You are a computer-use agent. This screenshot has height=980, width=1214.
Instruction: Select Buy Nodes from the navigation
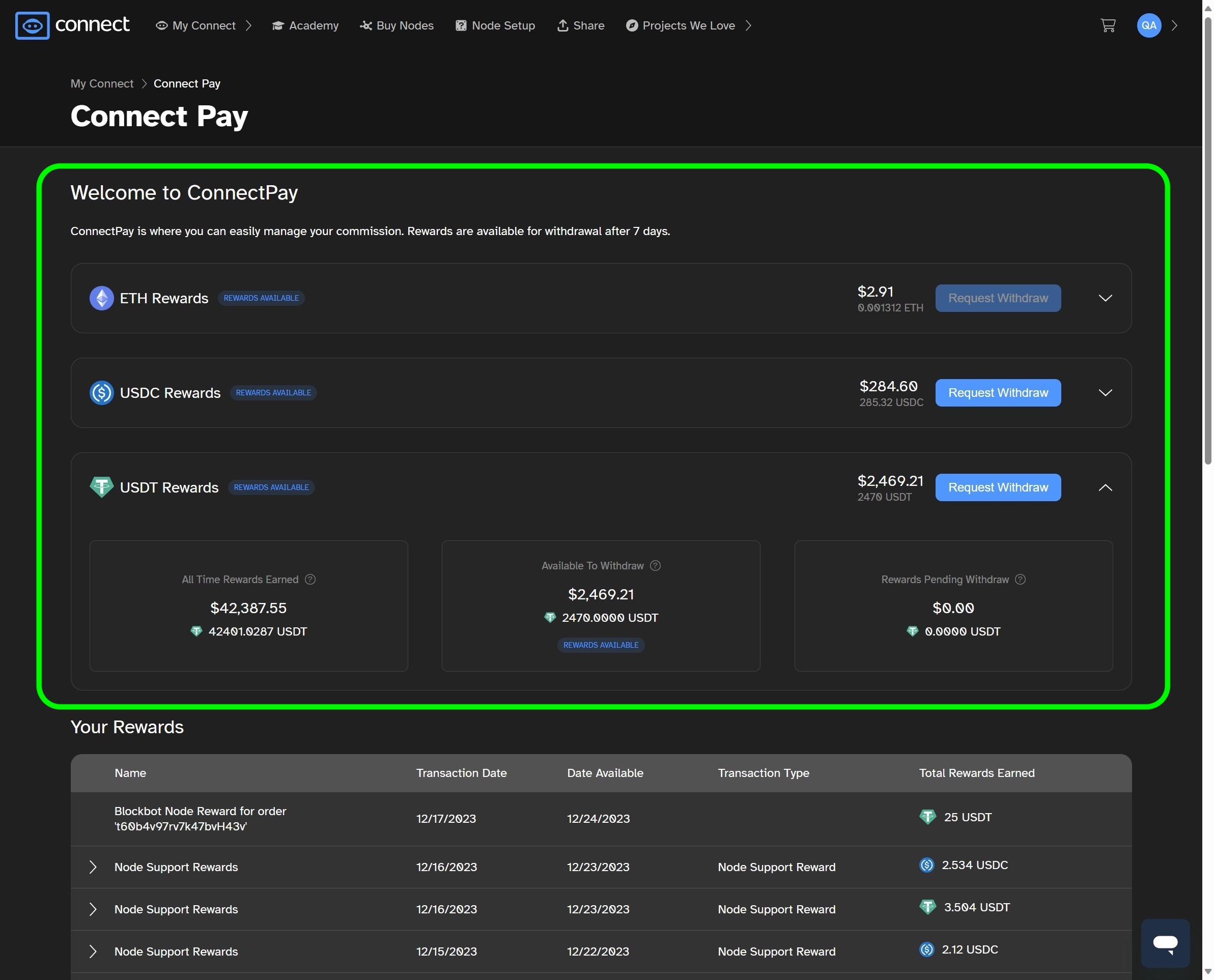397,25
